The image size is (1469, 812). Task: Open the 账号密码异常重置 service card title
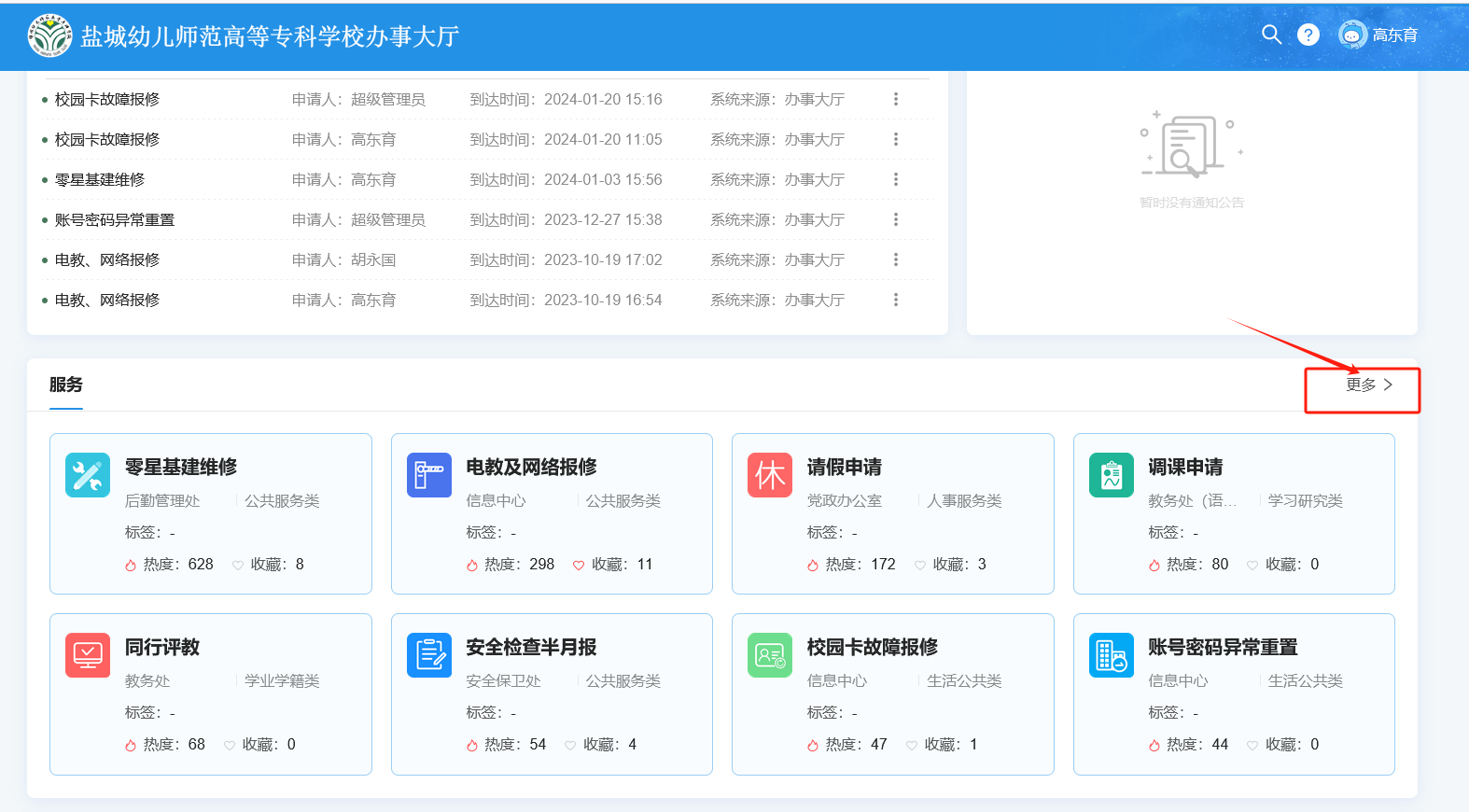tap(1223, 647)
